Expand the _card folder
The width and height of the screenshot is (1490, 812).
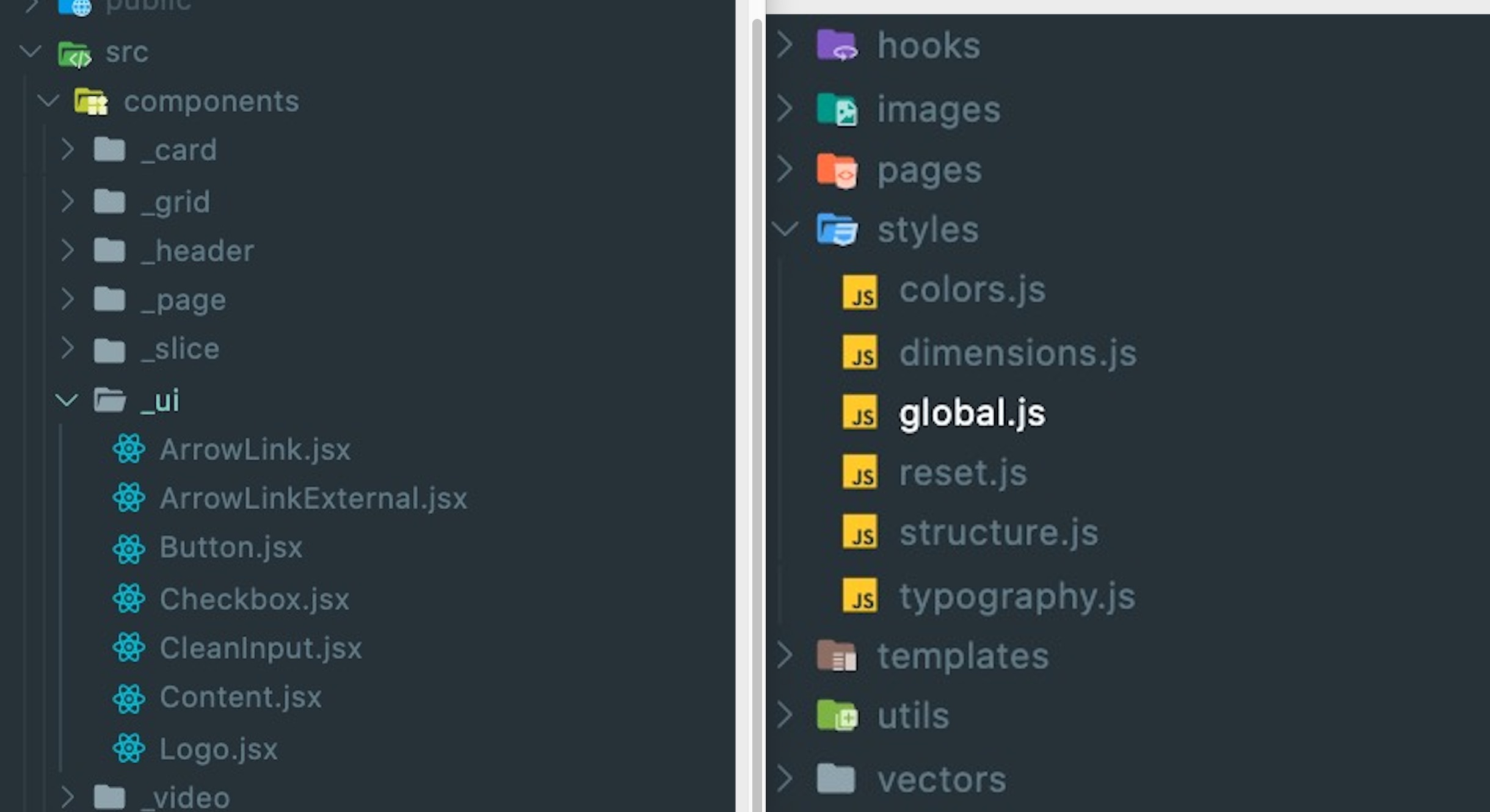67,150
